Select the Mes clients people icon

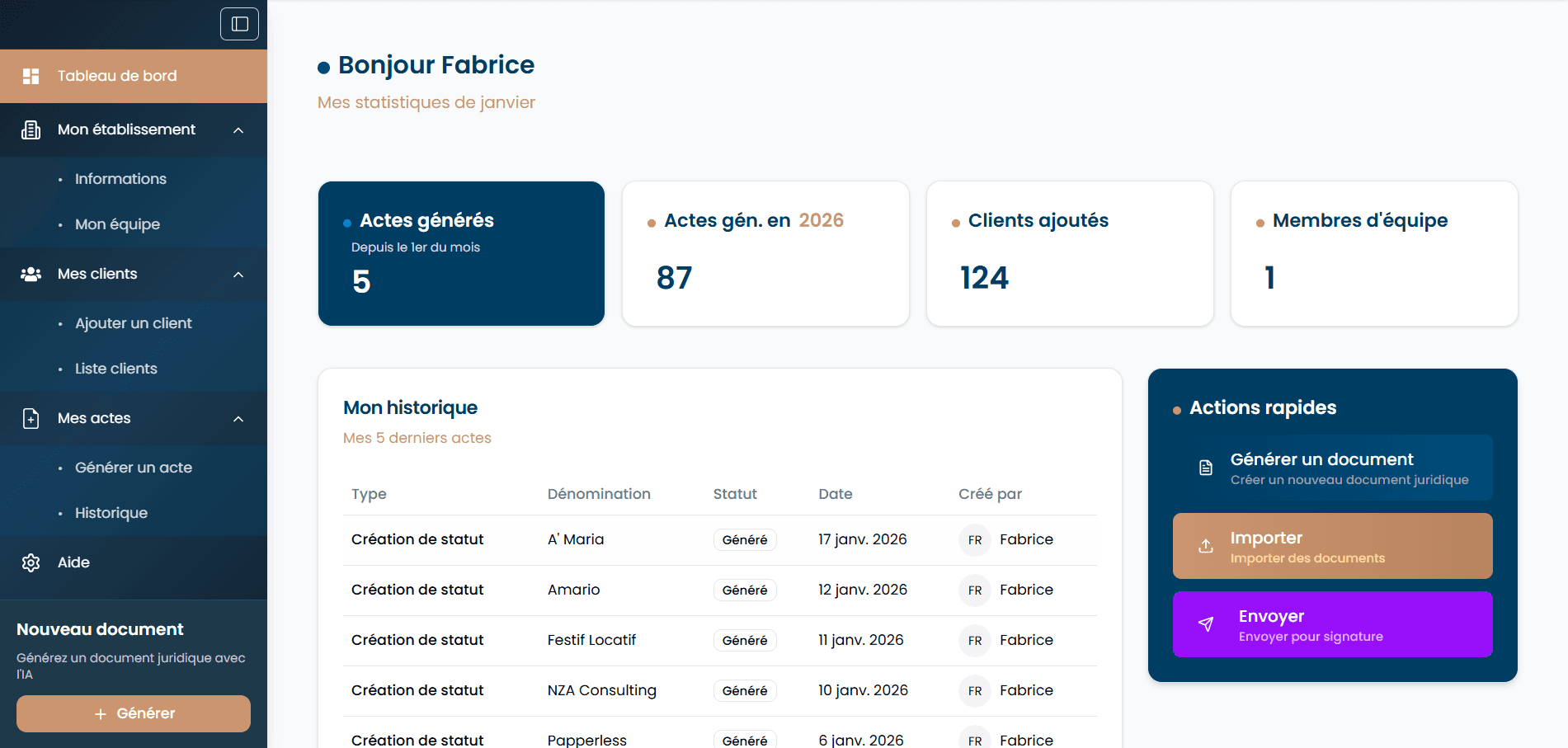pyautogui.click(x=31, y=274)
